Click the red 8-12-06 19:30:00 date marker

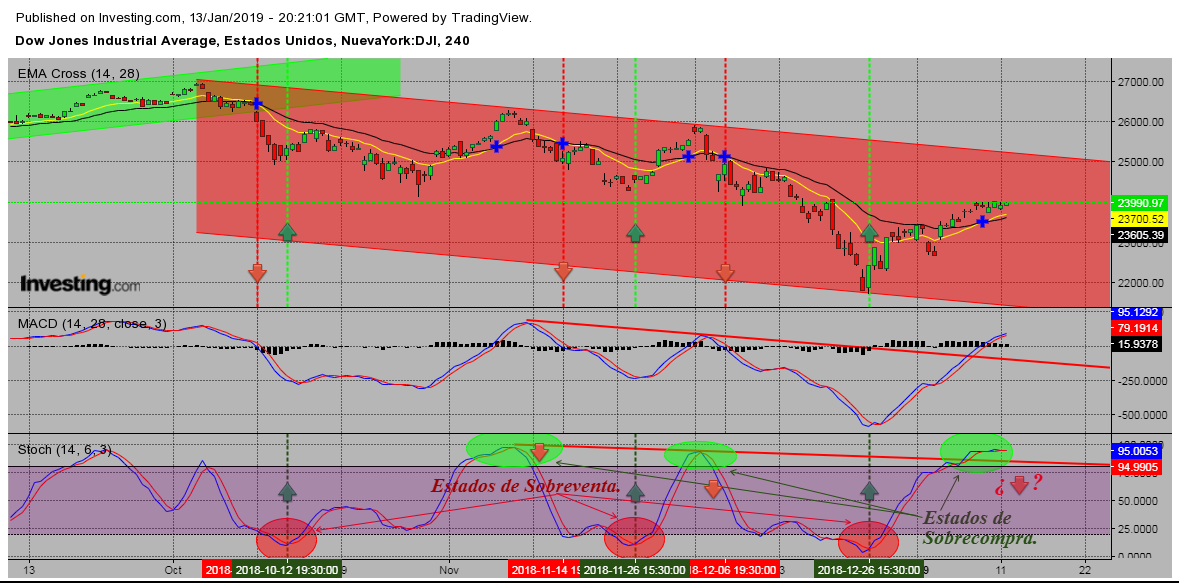(x=734, y=570)
